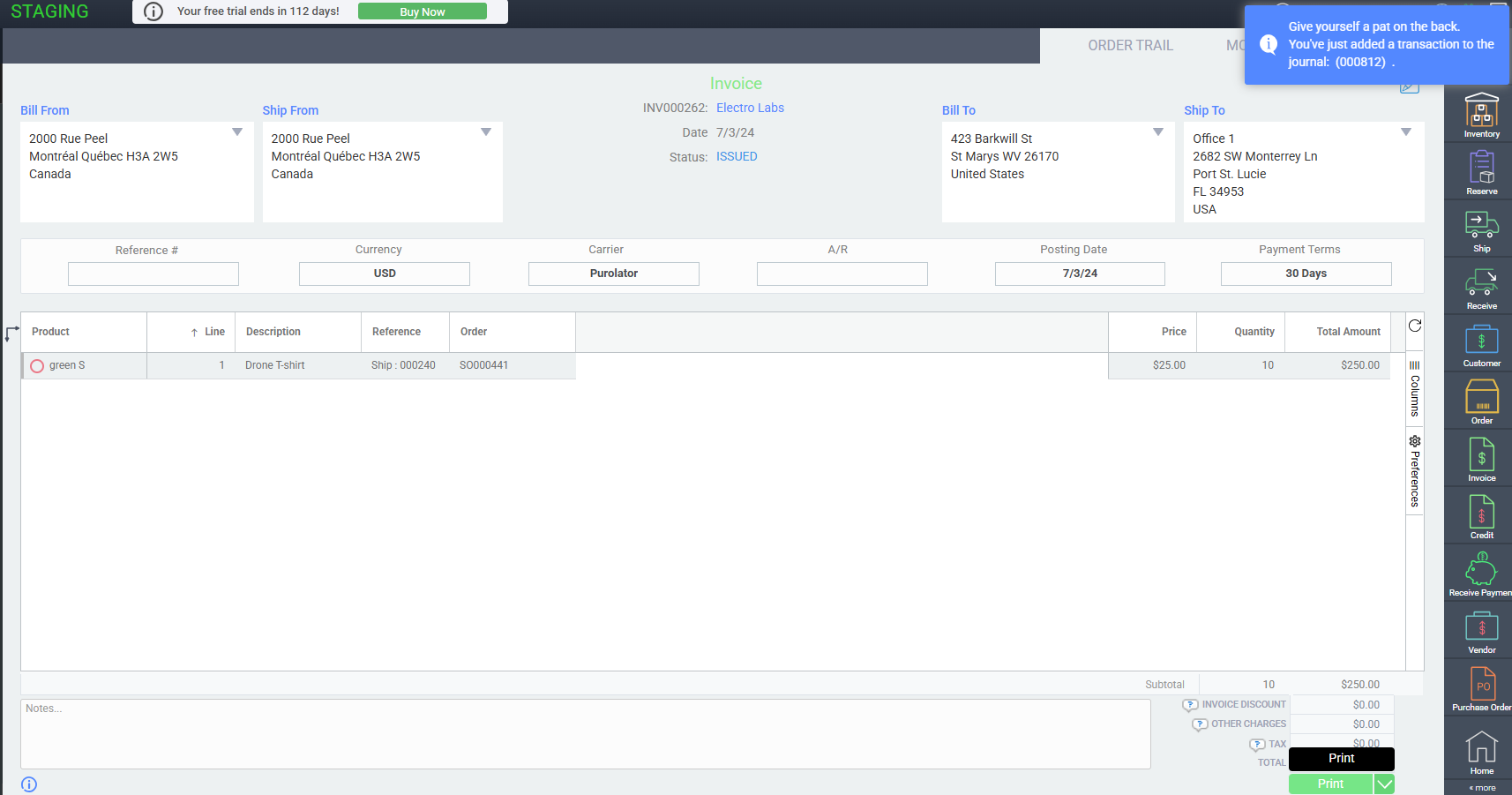Open the Invoice module in sidebar

click(1481, 460)
